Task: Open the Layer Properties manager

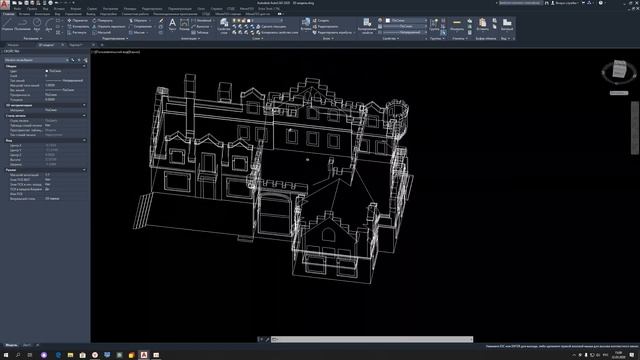Action: (224, 25)
